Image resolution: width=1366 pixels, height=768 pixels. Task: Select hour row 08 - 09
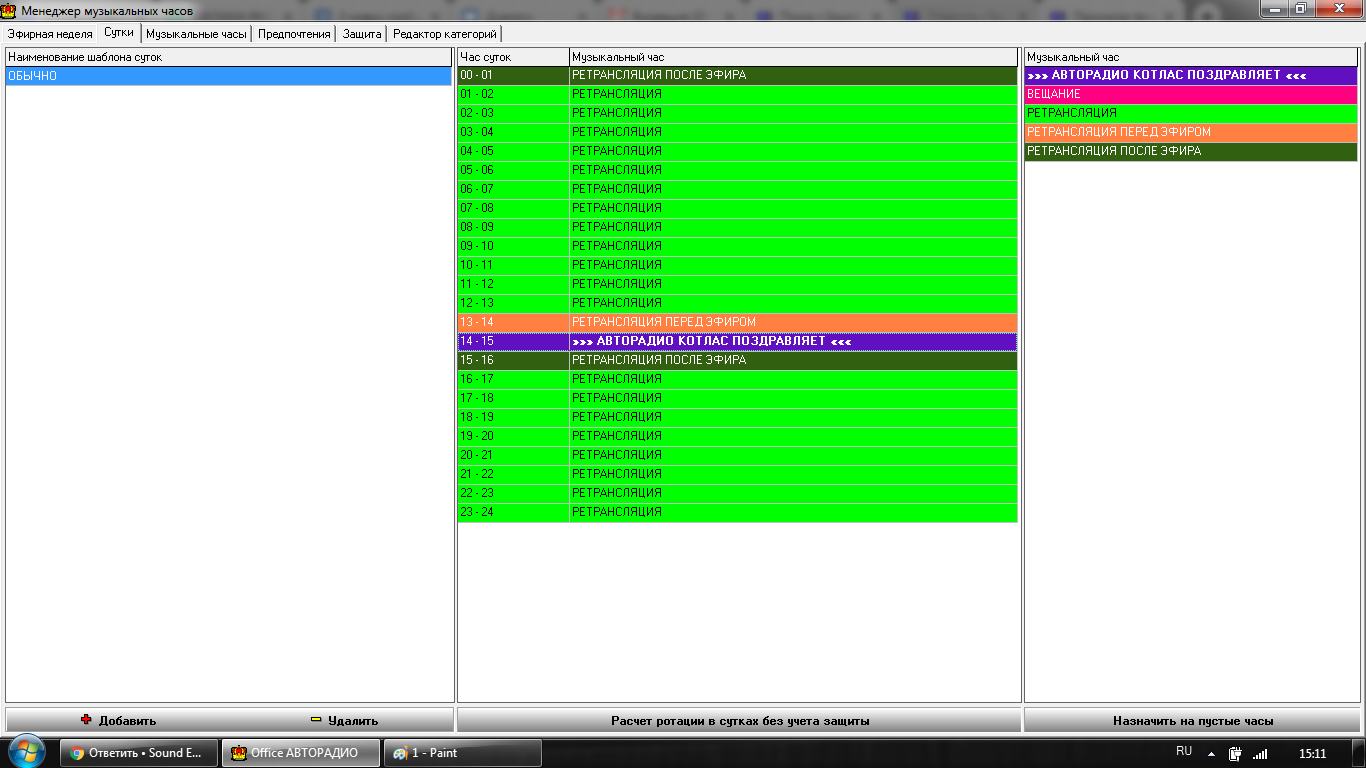pyautogui.click(x=737, y=228)
